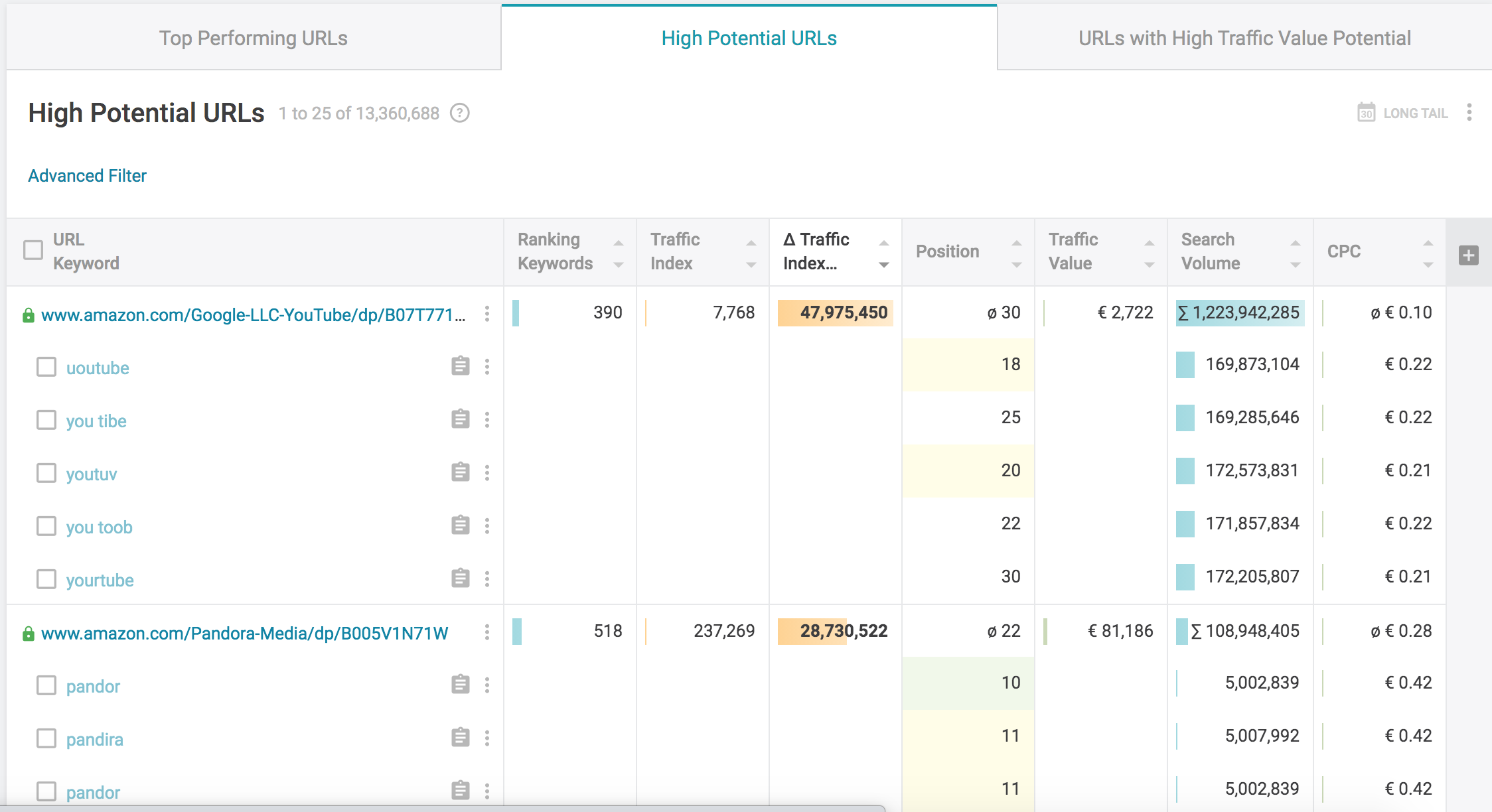Click the you tibe keyword link
The image size is (1492, 812).
[x=96, y=421]
